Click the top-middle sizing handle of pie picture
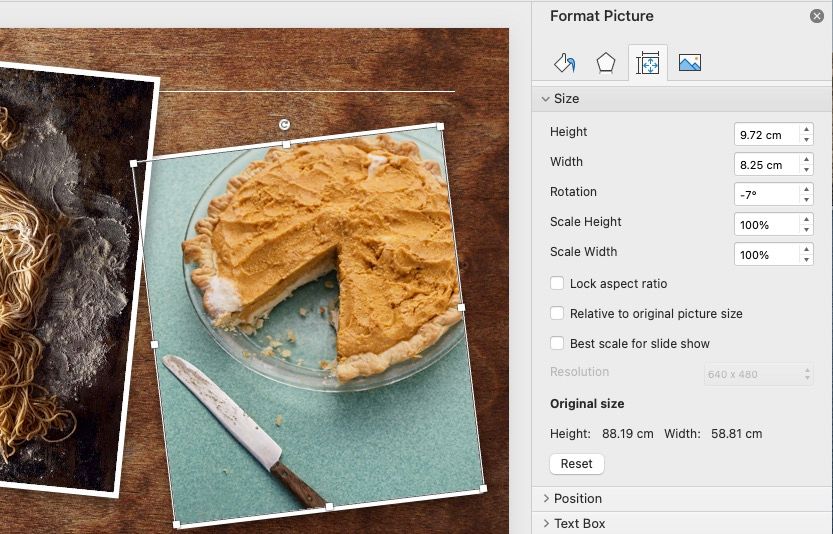This screenshot has width=833, height=534. 286,145
